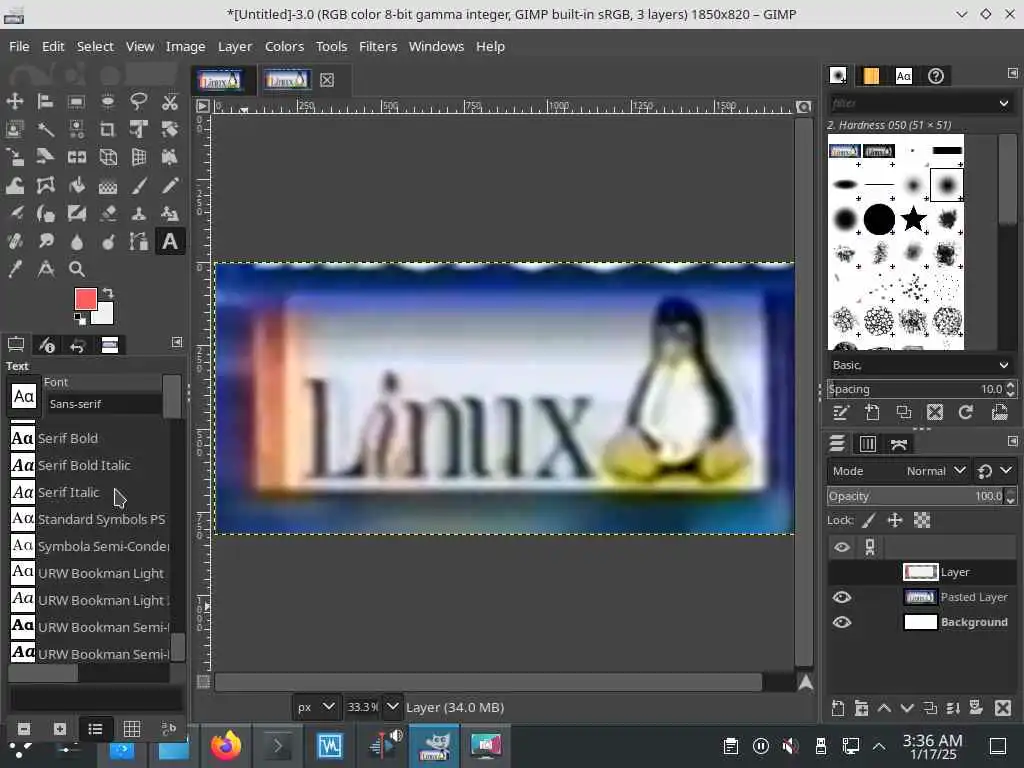Select the Text tool

coord(170,242)
